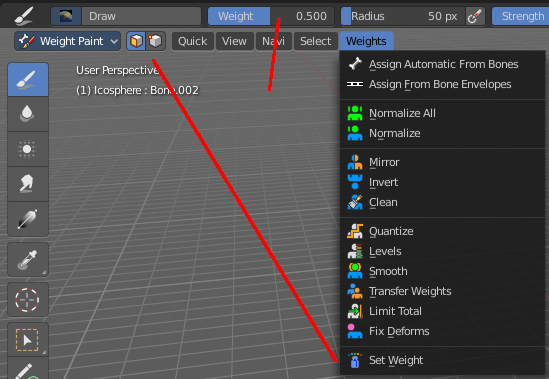Select the Blur tool (water drop icon)
This screenshot has height=379, width=549.
[x=28, y=114]
